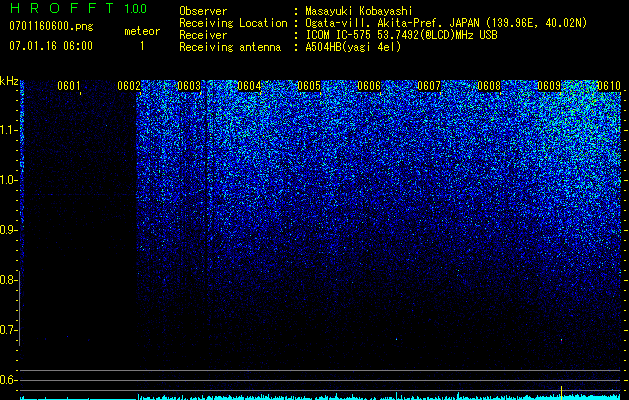The height and width of the screenshot is (400, 629).
Task: Click the 0.8 frequency axis label
Action: pyautogui.click(x=8, y=280)
